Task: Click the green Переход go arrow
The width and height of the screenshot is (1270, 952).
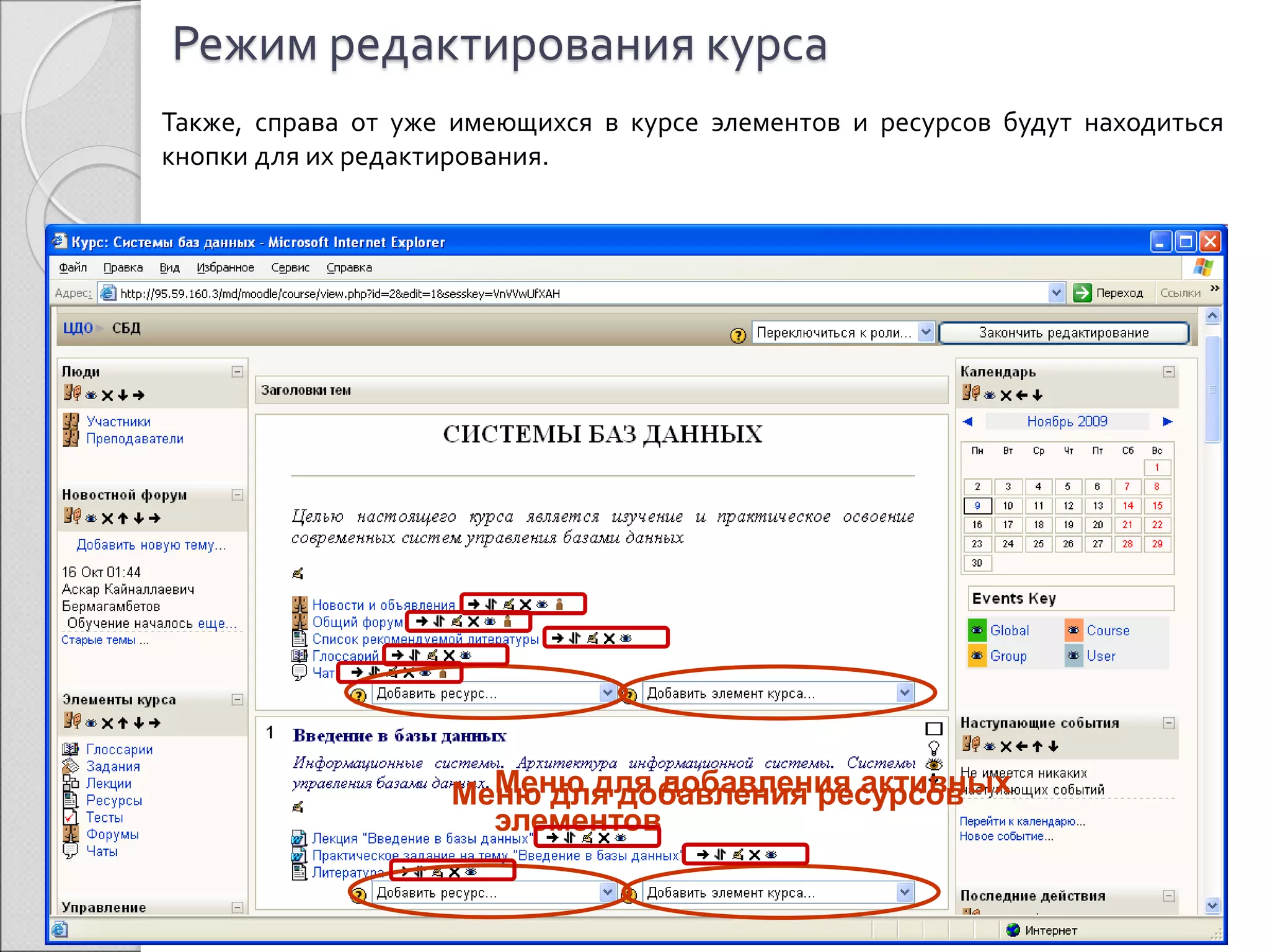Action: tap(1082, 293)
